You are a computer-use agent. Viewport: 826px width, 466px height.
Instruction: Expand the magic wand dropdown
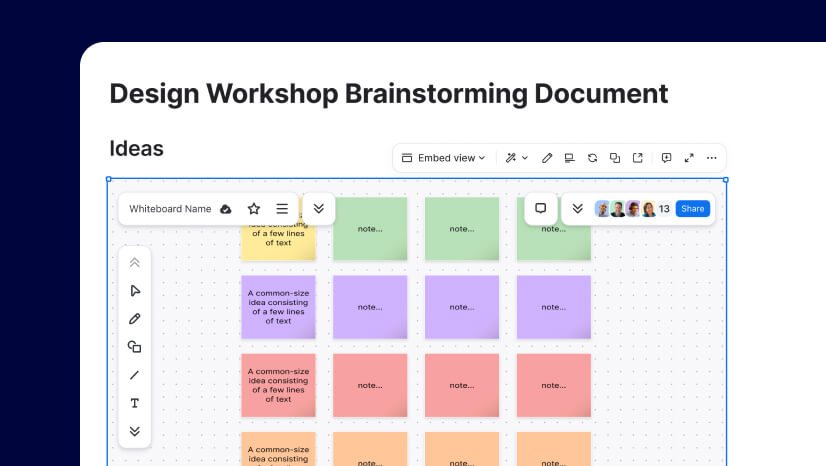[x=517, y=158]
